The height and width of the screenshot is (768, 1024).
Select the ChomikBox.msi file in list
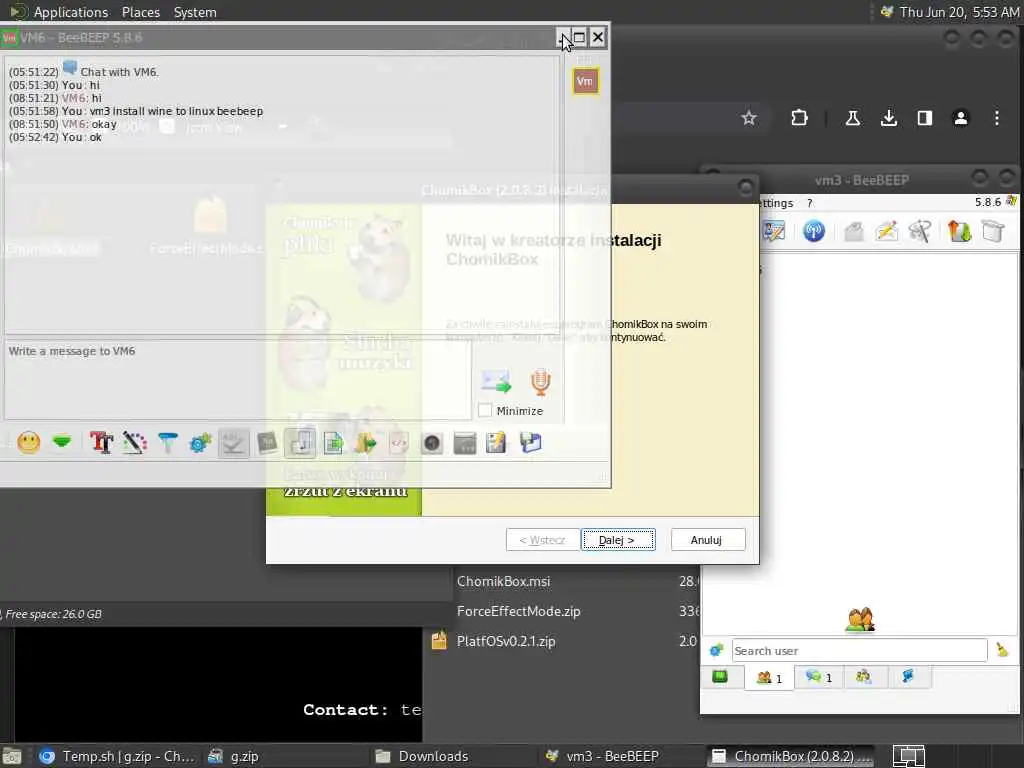point(504,581)
